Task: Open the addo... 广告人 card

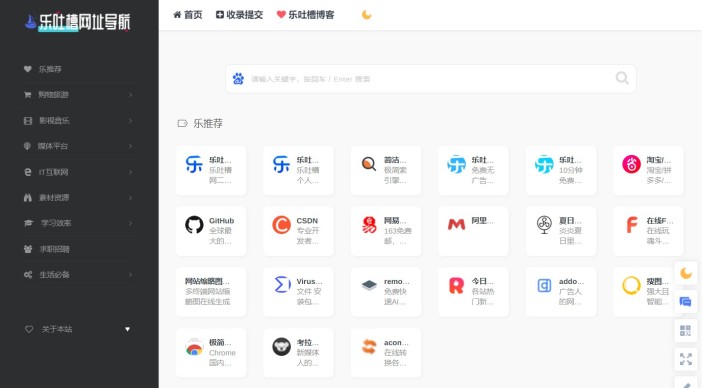Action: [561, 292]
